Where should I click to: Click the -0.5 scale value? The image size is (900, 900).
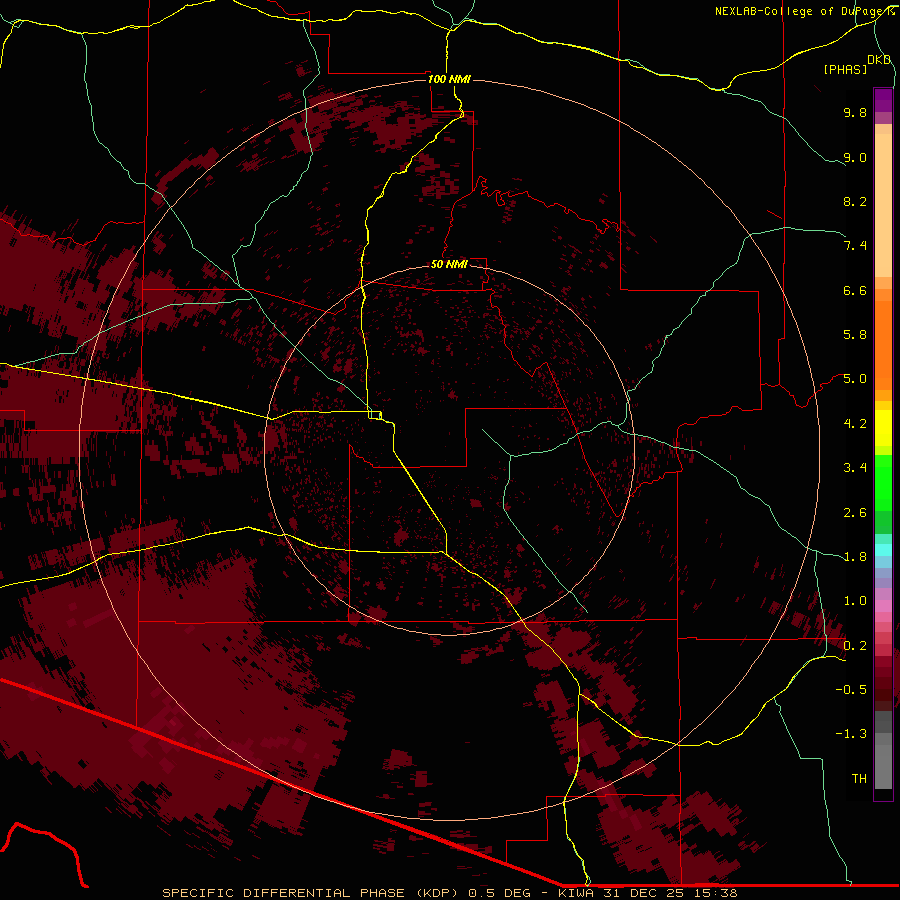pyautogui.click(x=851, y=690)
